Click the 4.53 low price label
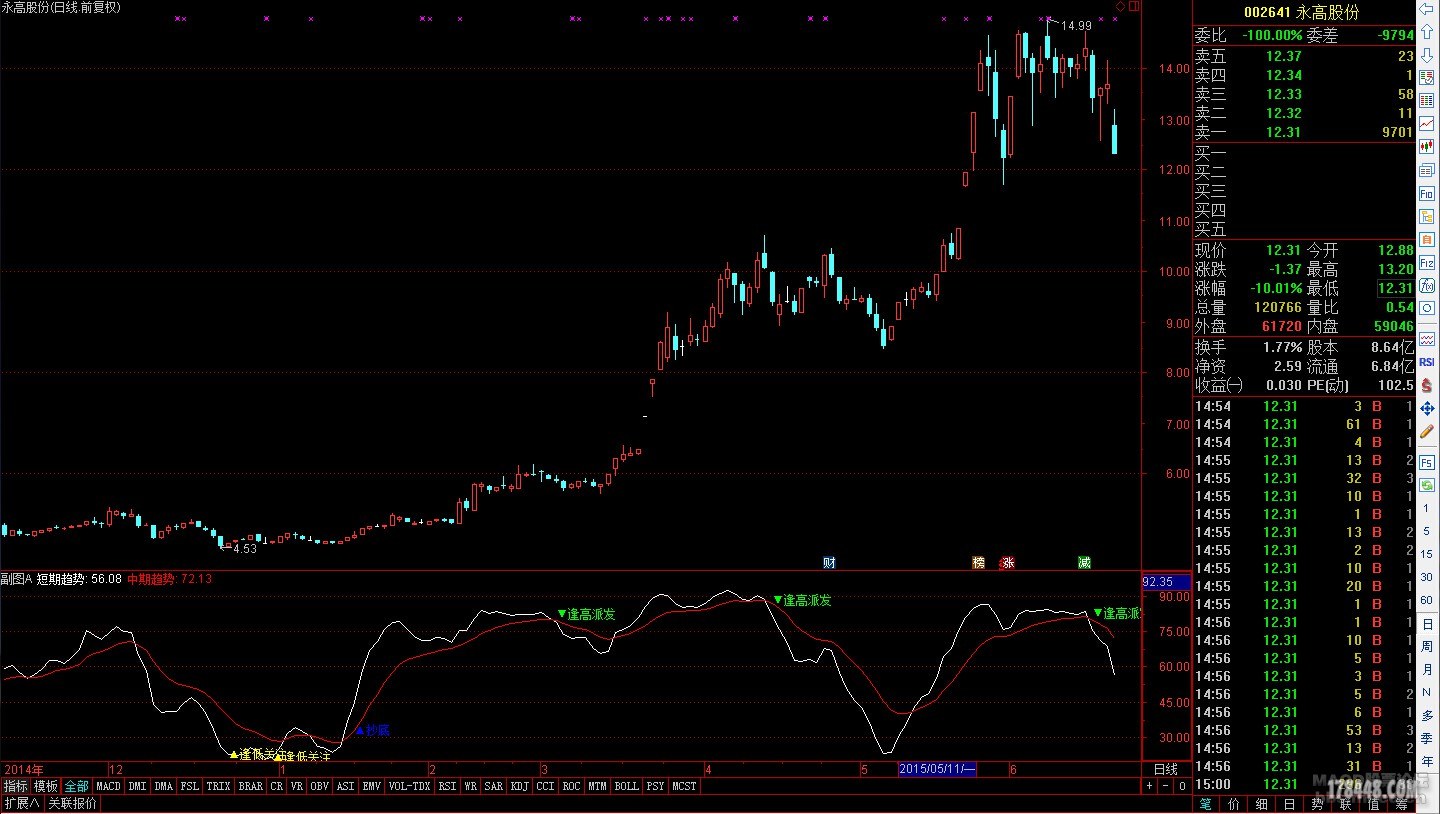Screen dimensions: 1440x814 coord(244,548)
